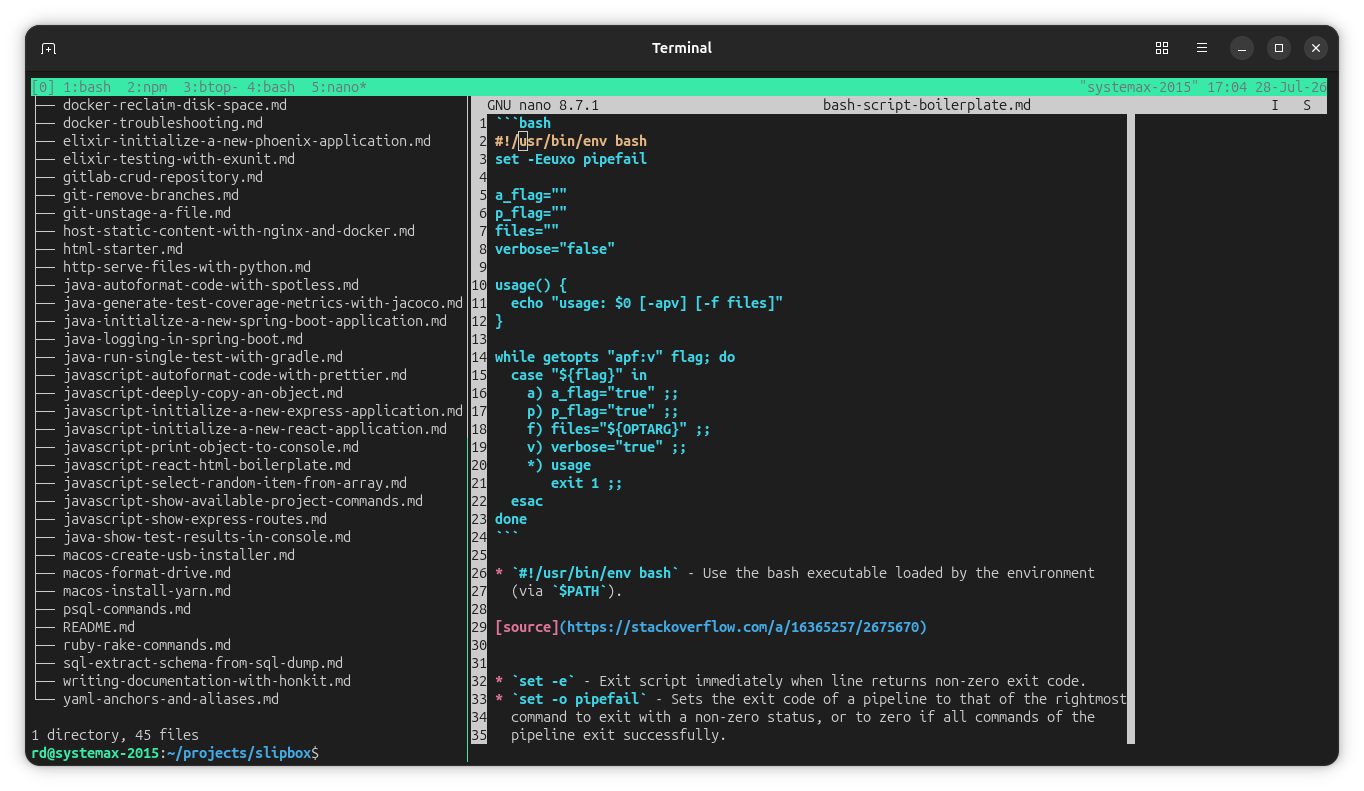The width and height of the screenshot is (1364, 791).
Task: Click yaml-anchors-and-aliases.md entry
Action: (x=171, y=699)
